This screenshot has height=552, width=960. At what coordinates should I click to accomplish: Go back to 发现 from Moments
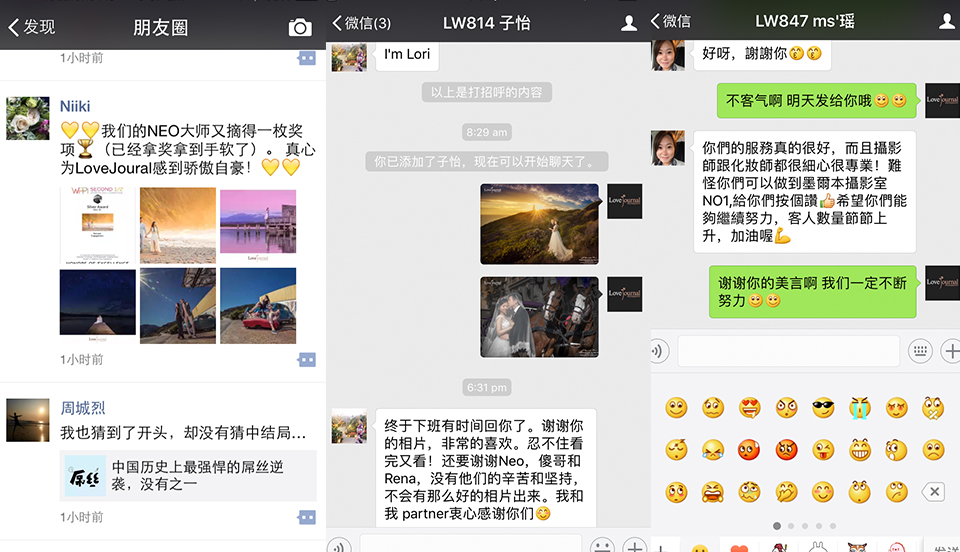click(32, 27)
